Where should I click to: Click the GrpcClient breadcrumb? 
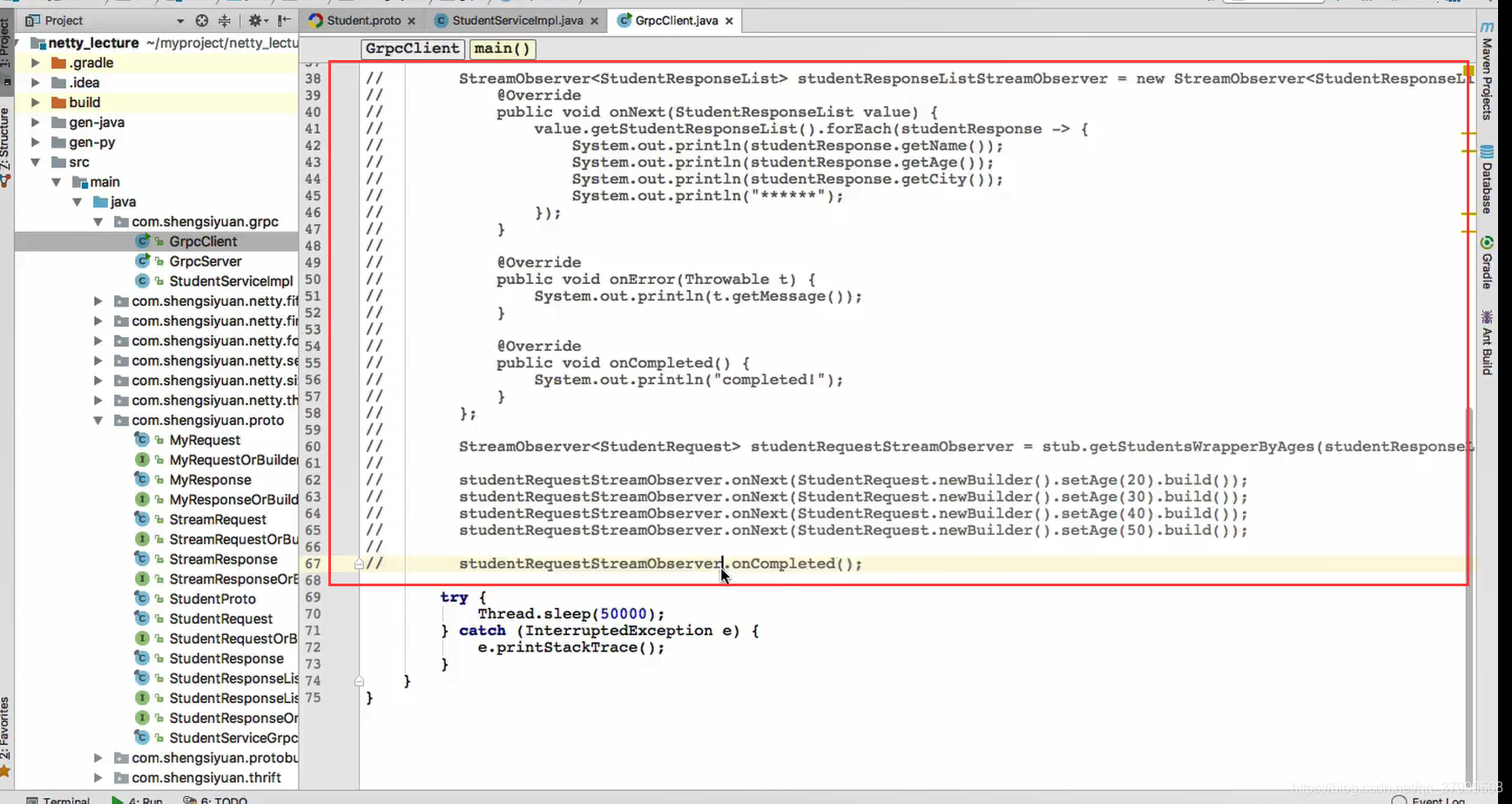[412, 49]
